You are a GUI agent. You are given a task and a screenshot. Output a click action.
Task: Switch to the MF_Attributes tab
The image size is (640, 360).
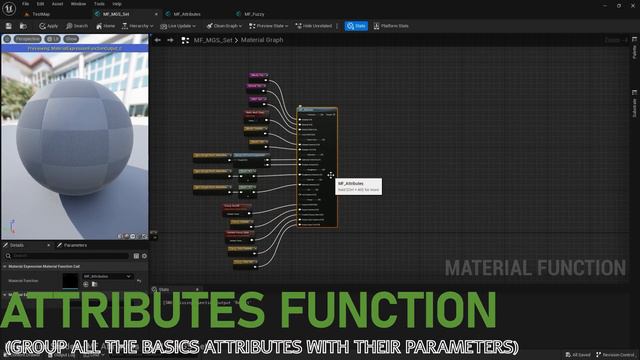pos(187,14)
